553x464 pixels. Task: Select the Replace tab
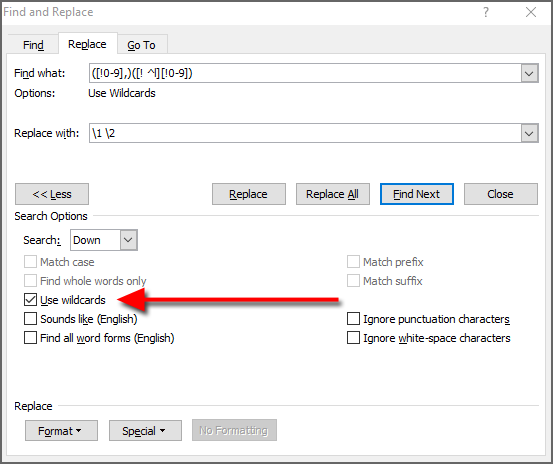pos(87,44)
